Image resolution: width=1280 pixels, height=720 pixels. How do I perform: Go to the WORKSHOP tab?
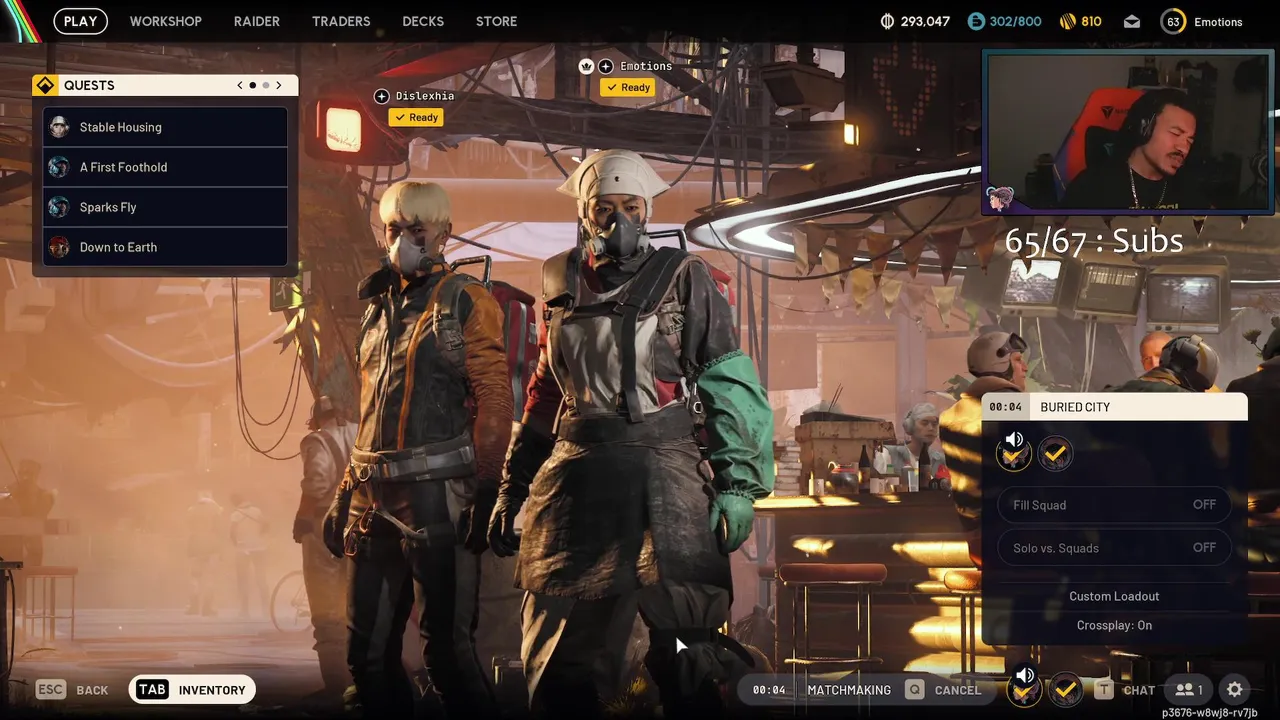(166, 21)
